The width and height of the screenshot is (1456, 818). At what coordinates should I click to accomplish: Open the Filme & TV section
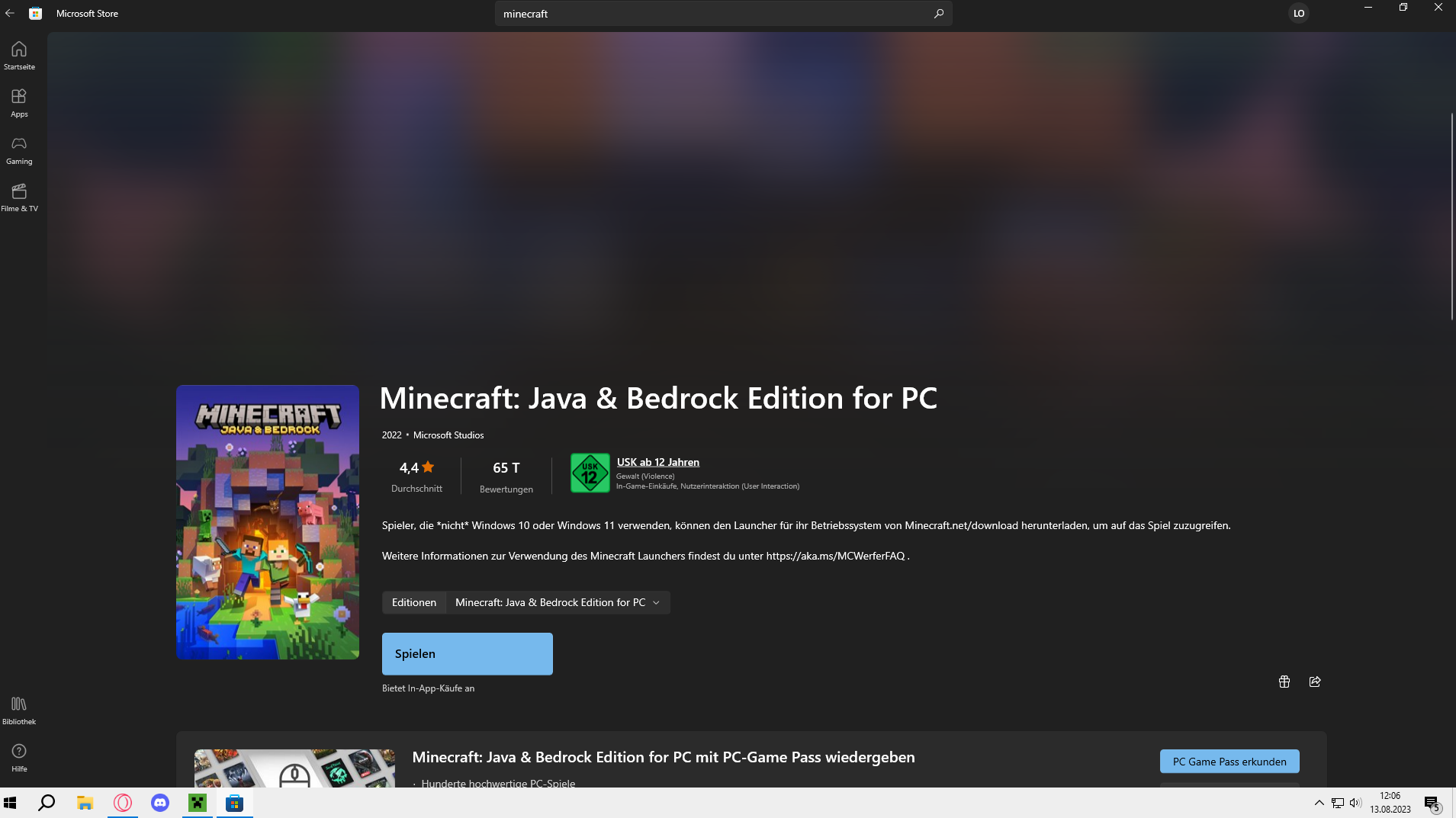[x=19, y=197]
